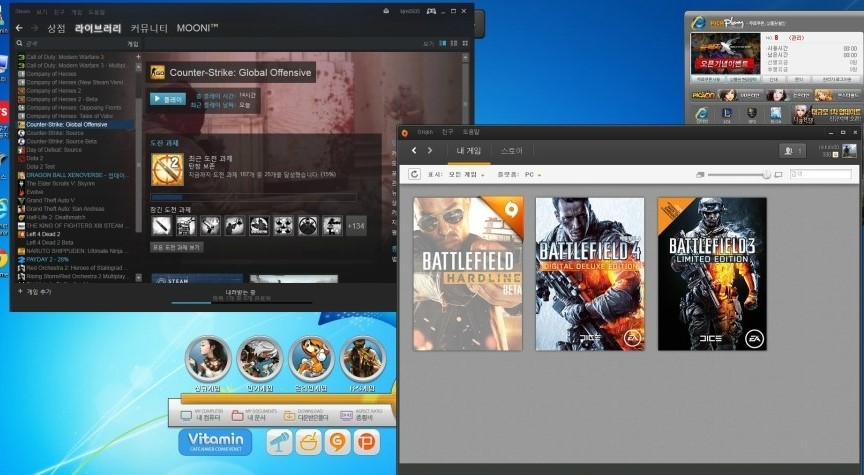Go back with Steam's left arrow
Viewport: 864px width, 475px height.
coord(19,28)
